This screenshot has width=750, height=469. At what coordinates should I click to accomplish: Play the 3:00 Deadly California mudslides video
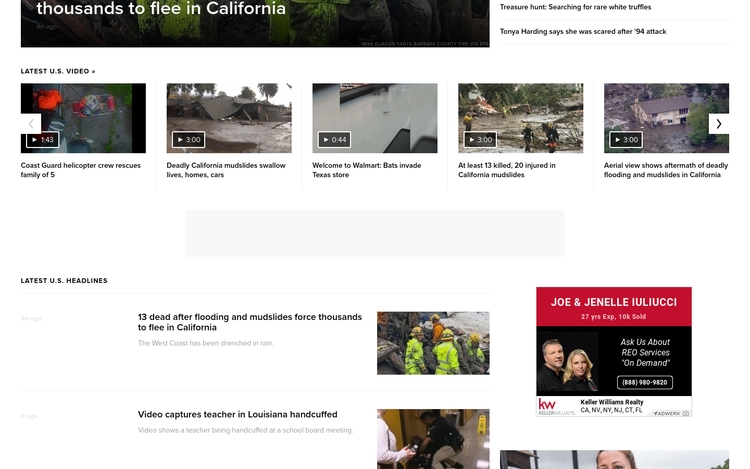188,140
